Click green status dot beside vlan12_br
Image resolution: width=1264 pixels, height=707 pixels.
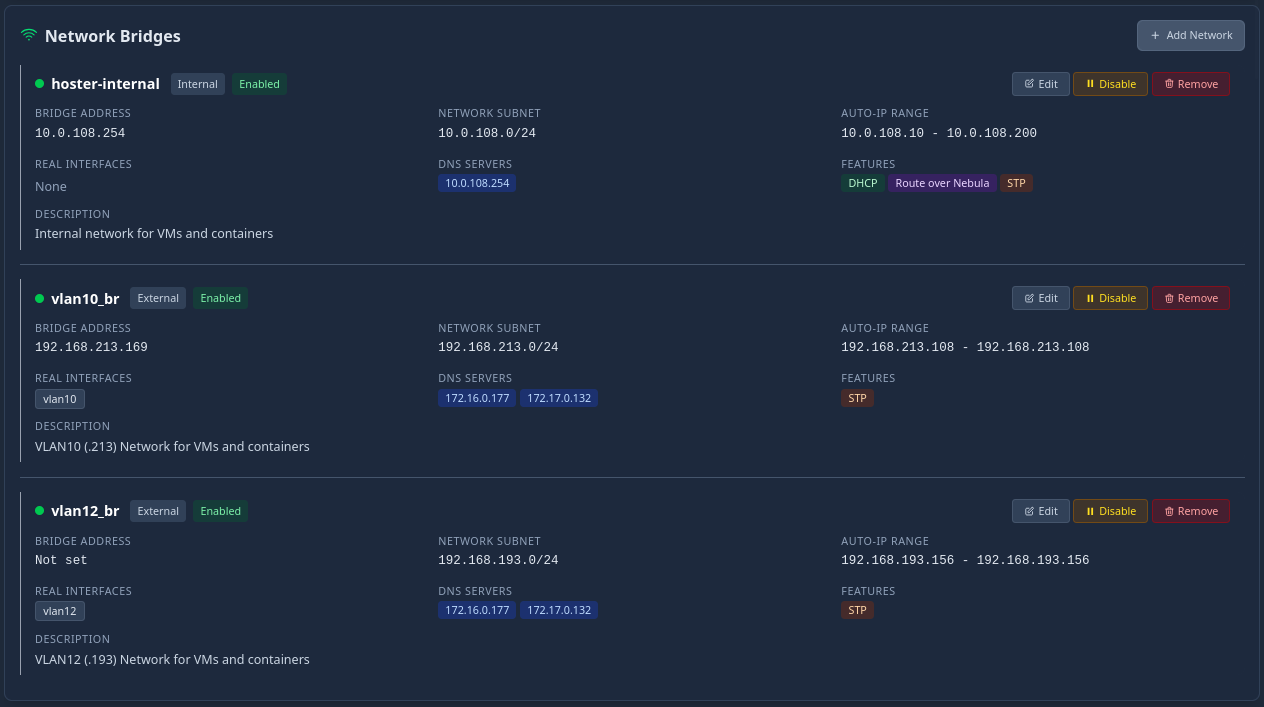(40, 511)
